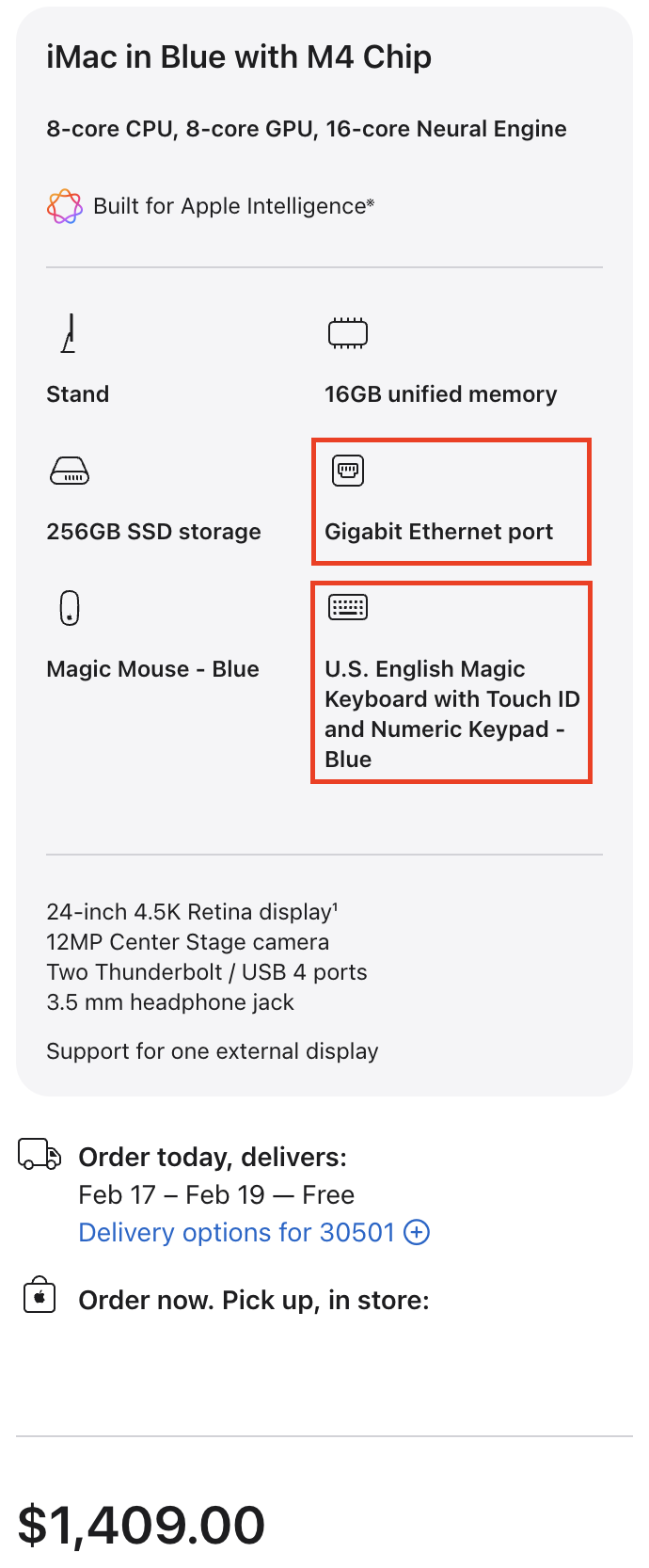Click the iMac stand icon

pos(69,333)
